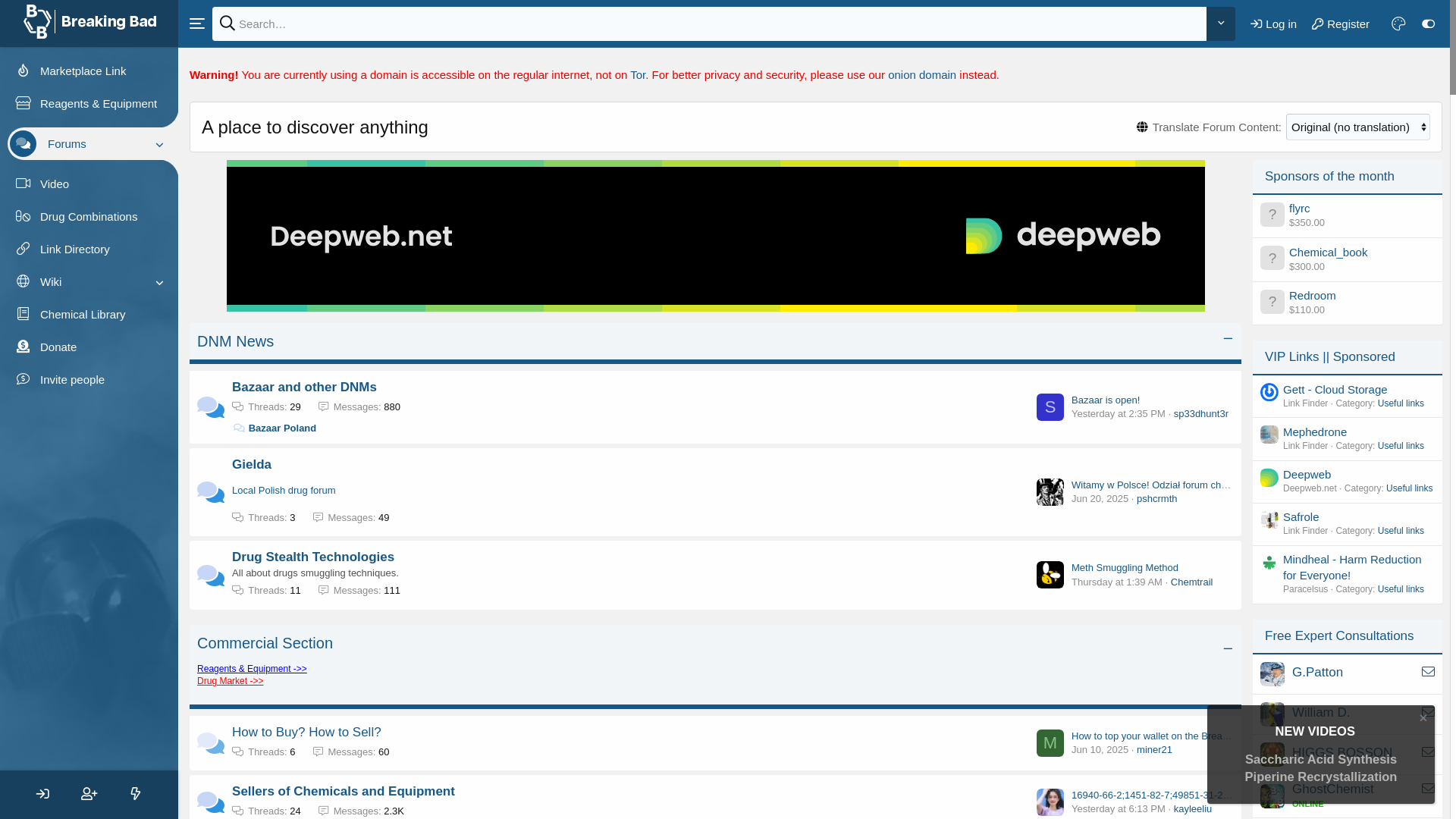Follow Reagents & Equipment ->> link

(252, 668)
